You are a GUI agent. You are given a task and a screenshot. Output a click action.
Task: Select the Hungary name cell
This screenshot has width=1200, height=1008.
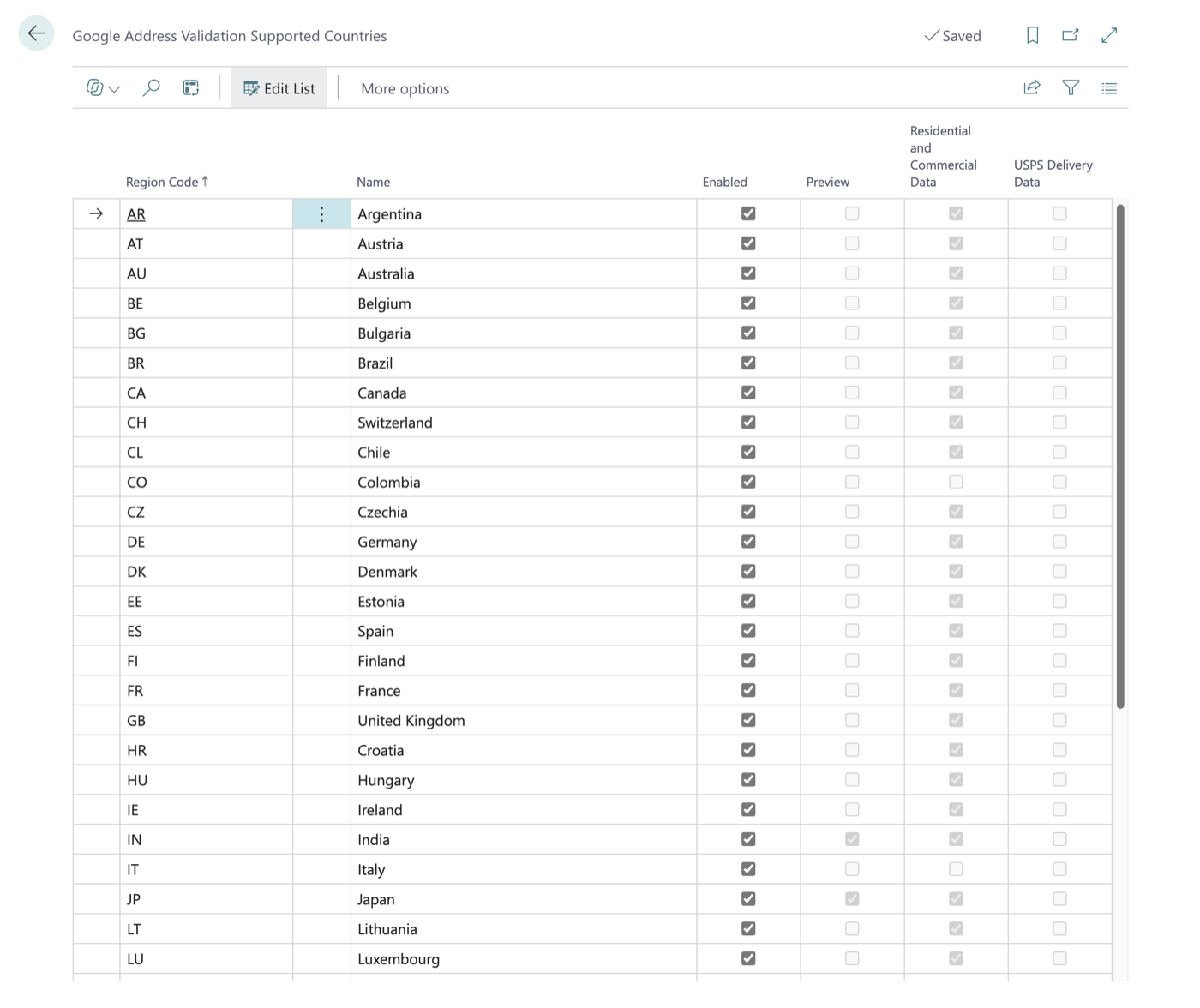pyautogui.click(x=524, y=780)
